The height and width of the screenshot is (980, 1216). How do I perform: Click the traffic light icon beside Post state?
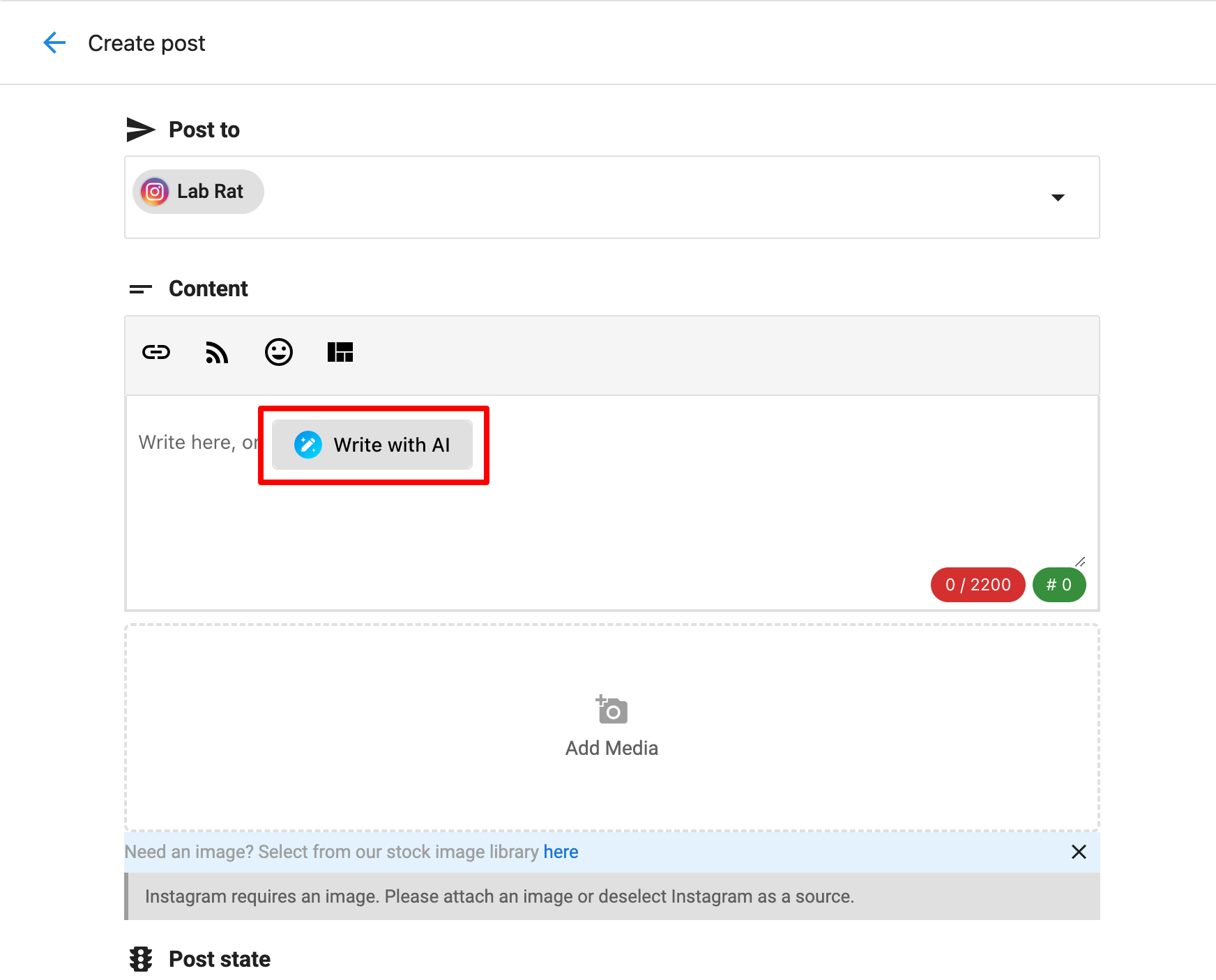141,959
